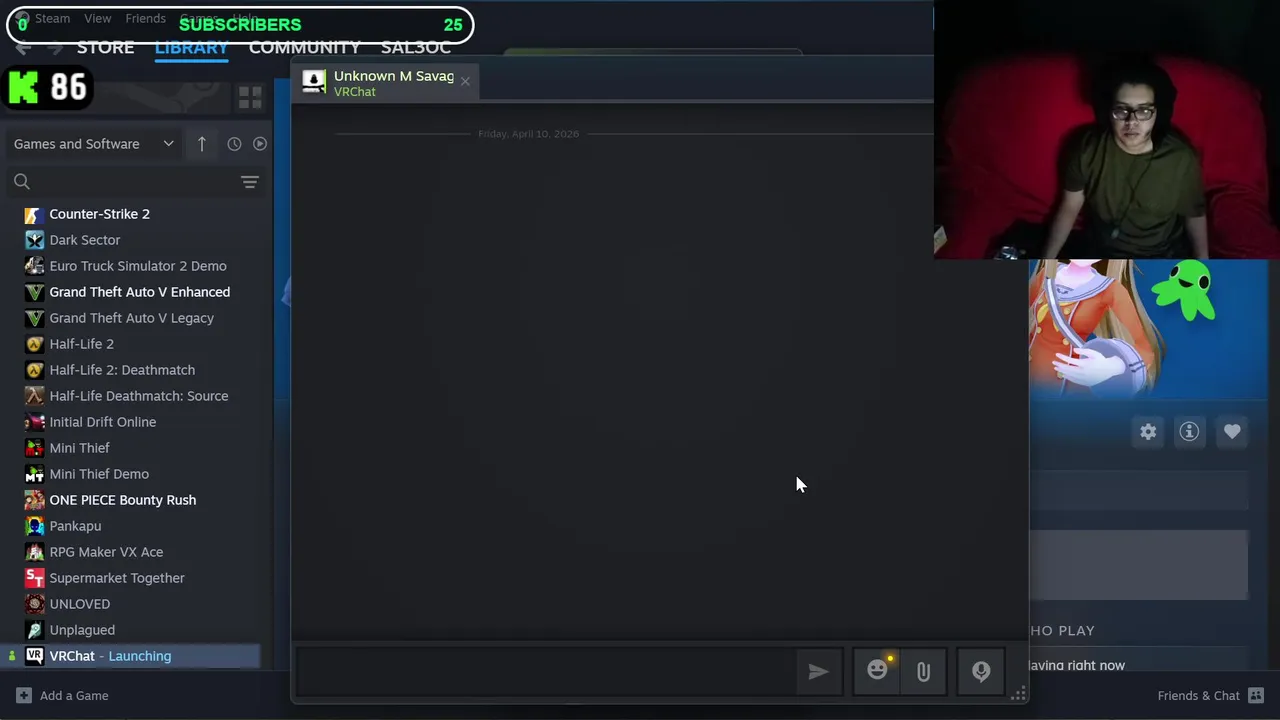Send the chat message with arrow button
Viewport: 1280px width, 720px height.
tap(818, 672)
